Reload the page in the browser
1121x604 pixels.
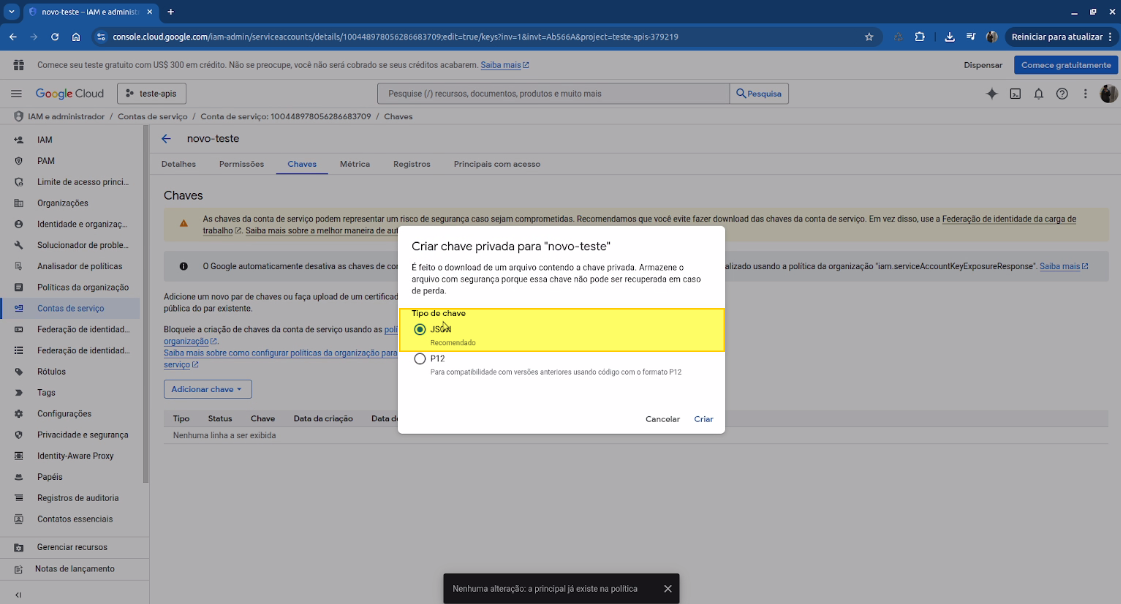coord(55,36)
